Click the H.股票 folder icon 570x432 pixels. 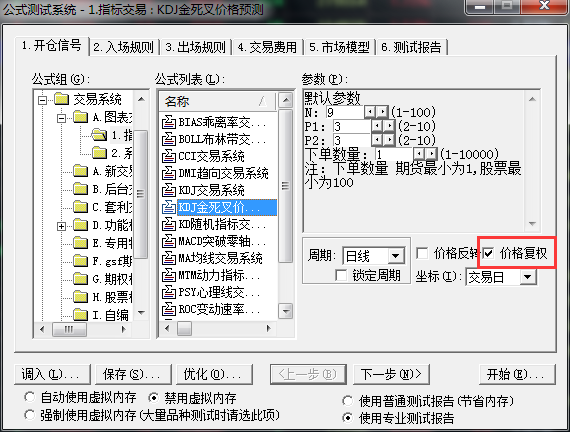pos(81,297)
